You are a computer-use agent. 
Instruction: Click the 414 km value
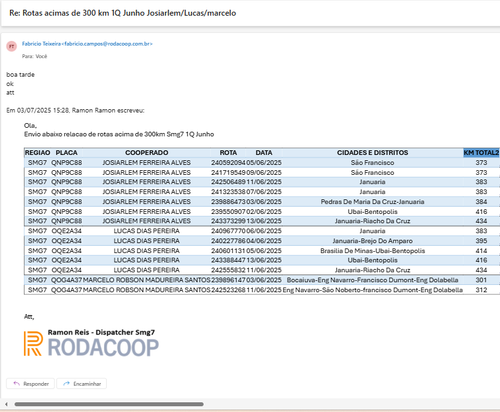(481, 251)
